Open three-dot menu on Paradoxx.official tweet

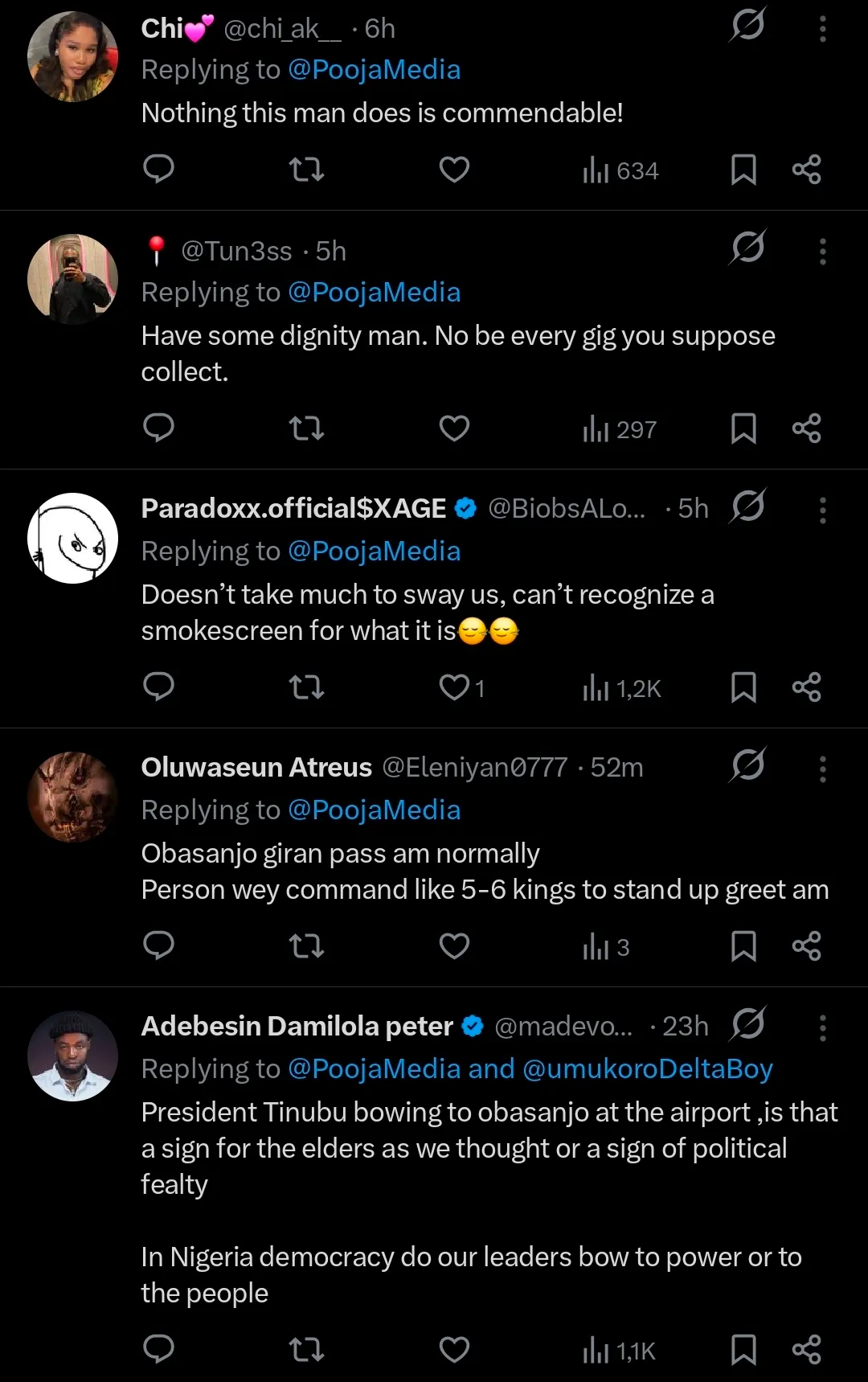(x=822, y=510)
